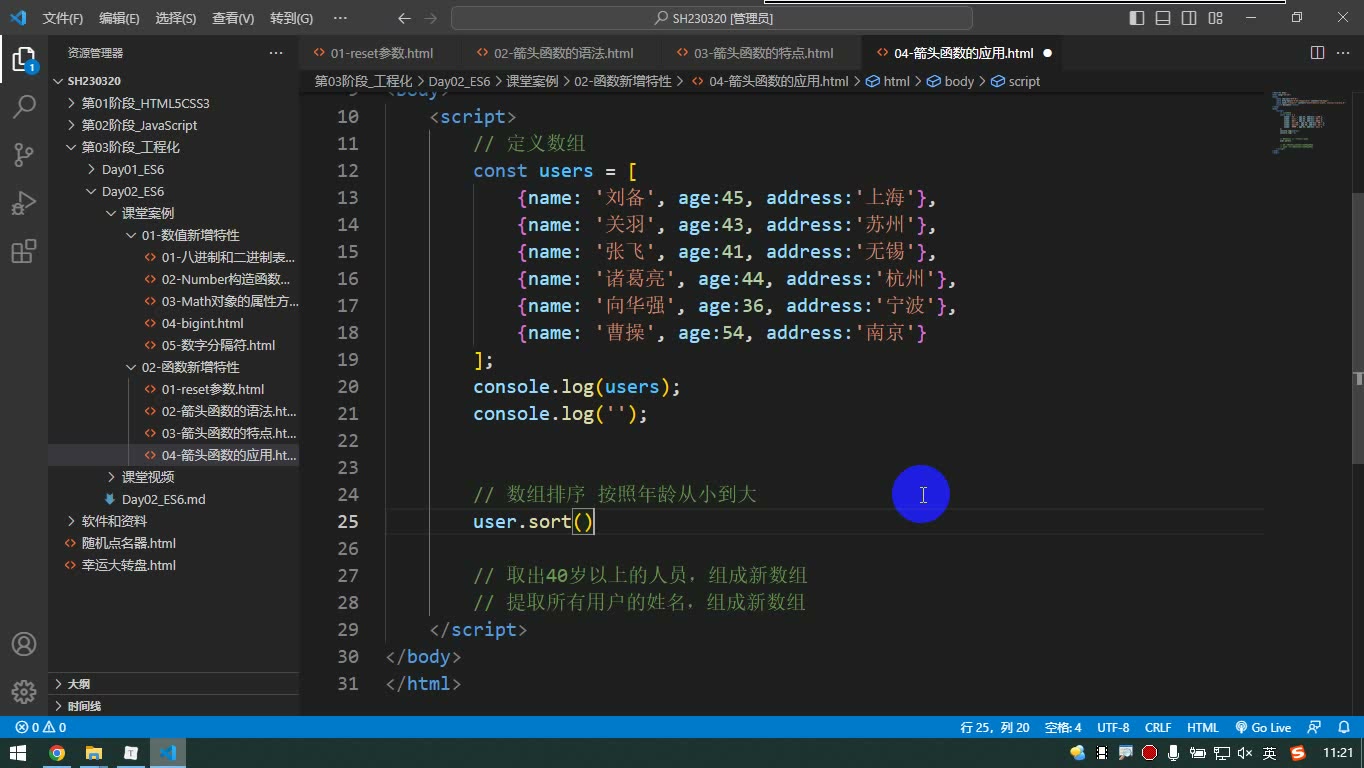Go forward with the title bar arrow
1364x768 pixels.
pyautogui.click(x=430, y=18)
